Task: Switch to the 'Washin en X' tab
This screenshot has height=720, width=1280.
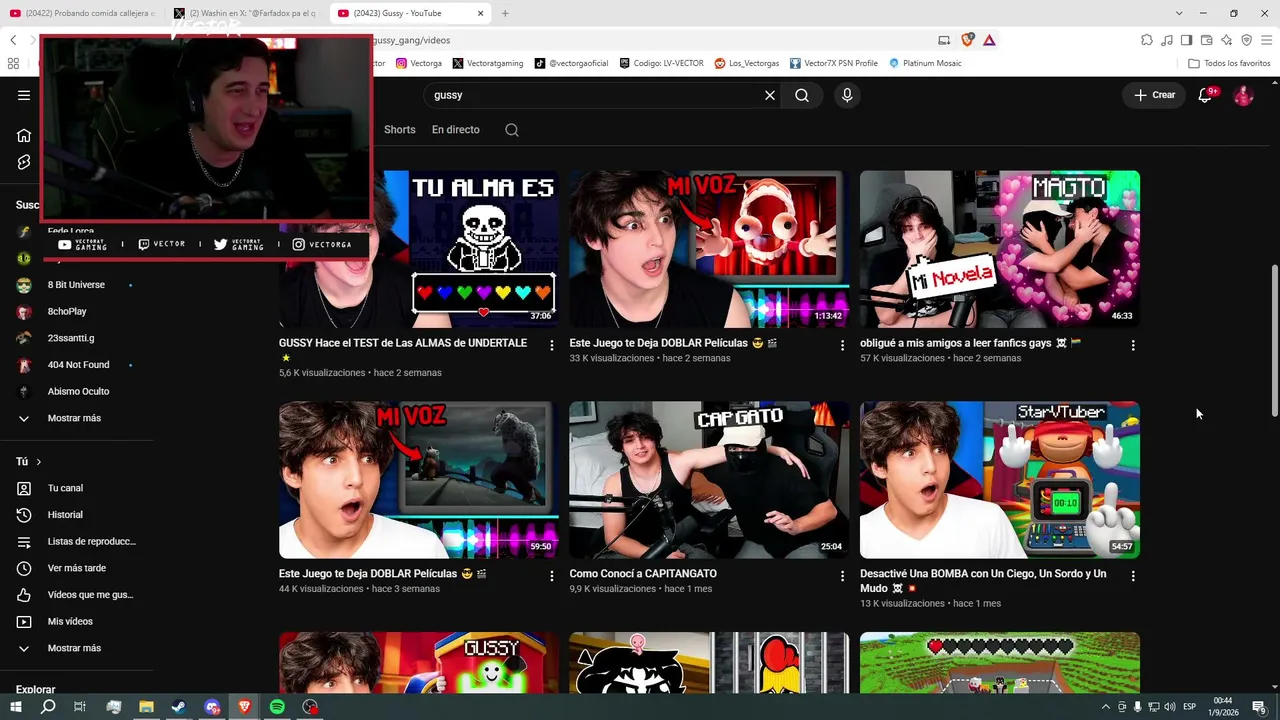Action: point(247,13)
